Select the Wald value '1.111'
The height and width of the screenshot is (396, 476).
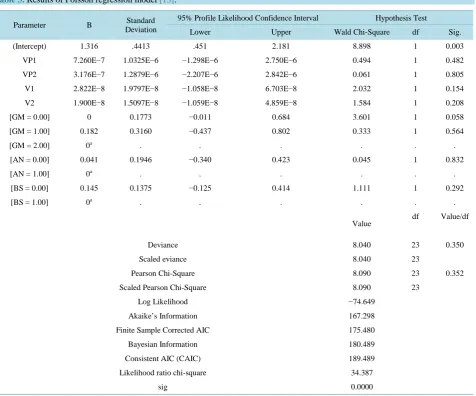tap(362, 188)
